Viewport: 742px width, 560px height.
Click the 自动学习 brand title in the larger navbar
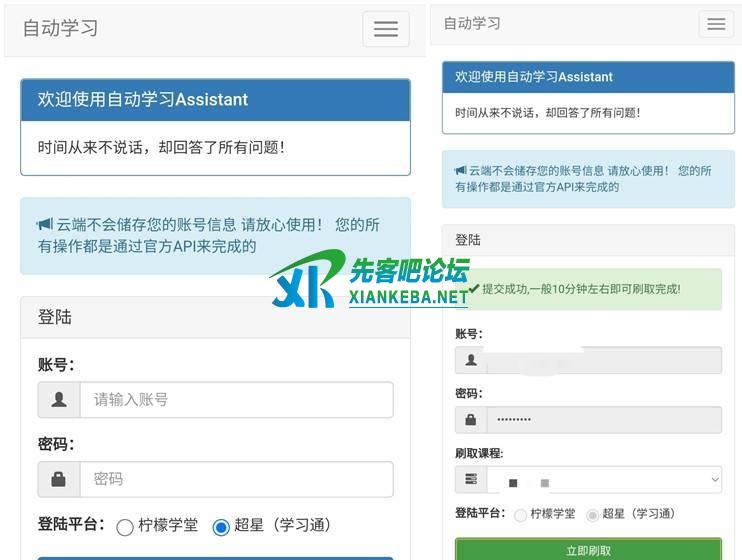(61, 28)
